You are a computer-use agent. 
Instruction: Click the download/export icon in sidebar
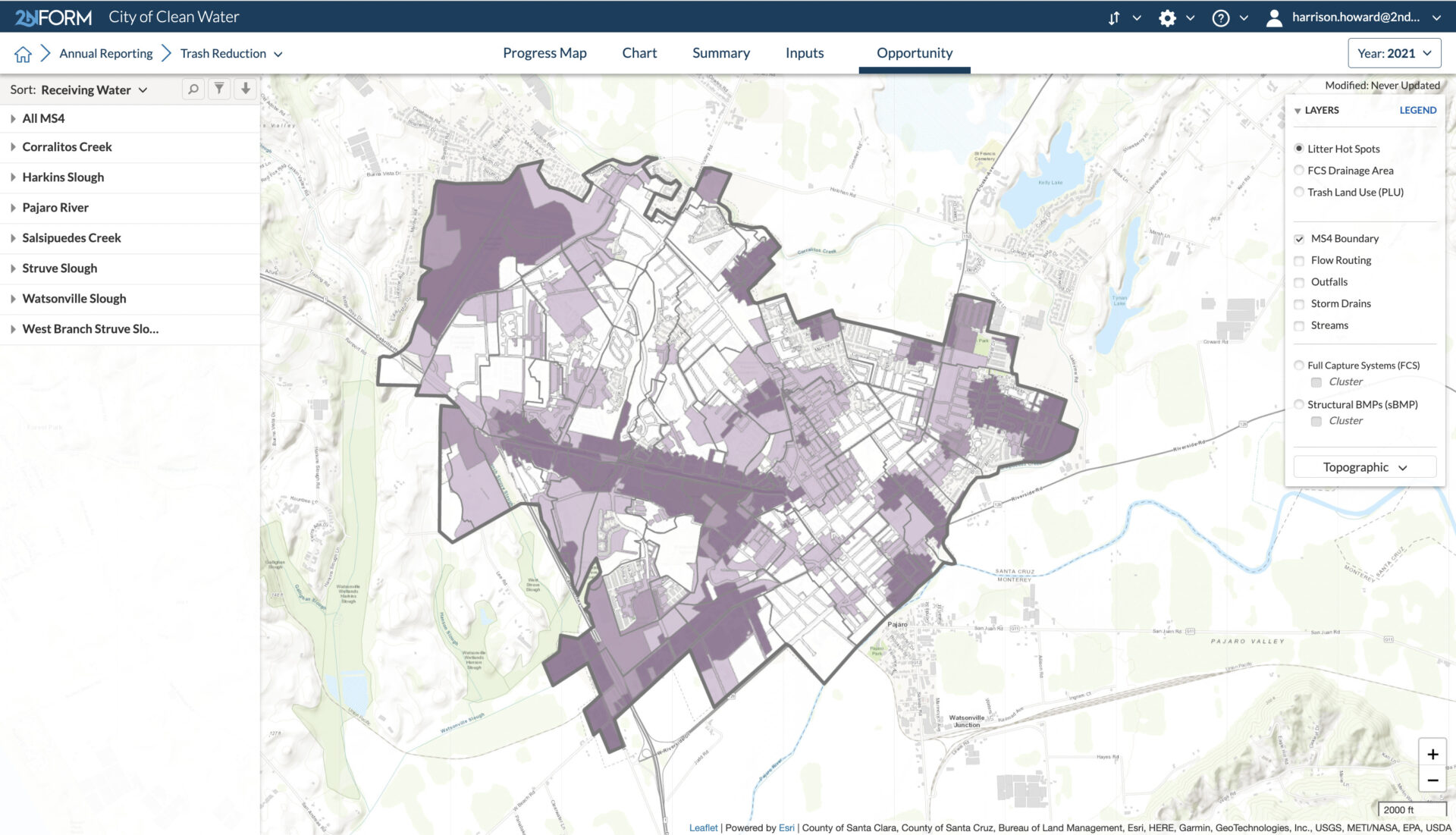tap(245, 89)
